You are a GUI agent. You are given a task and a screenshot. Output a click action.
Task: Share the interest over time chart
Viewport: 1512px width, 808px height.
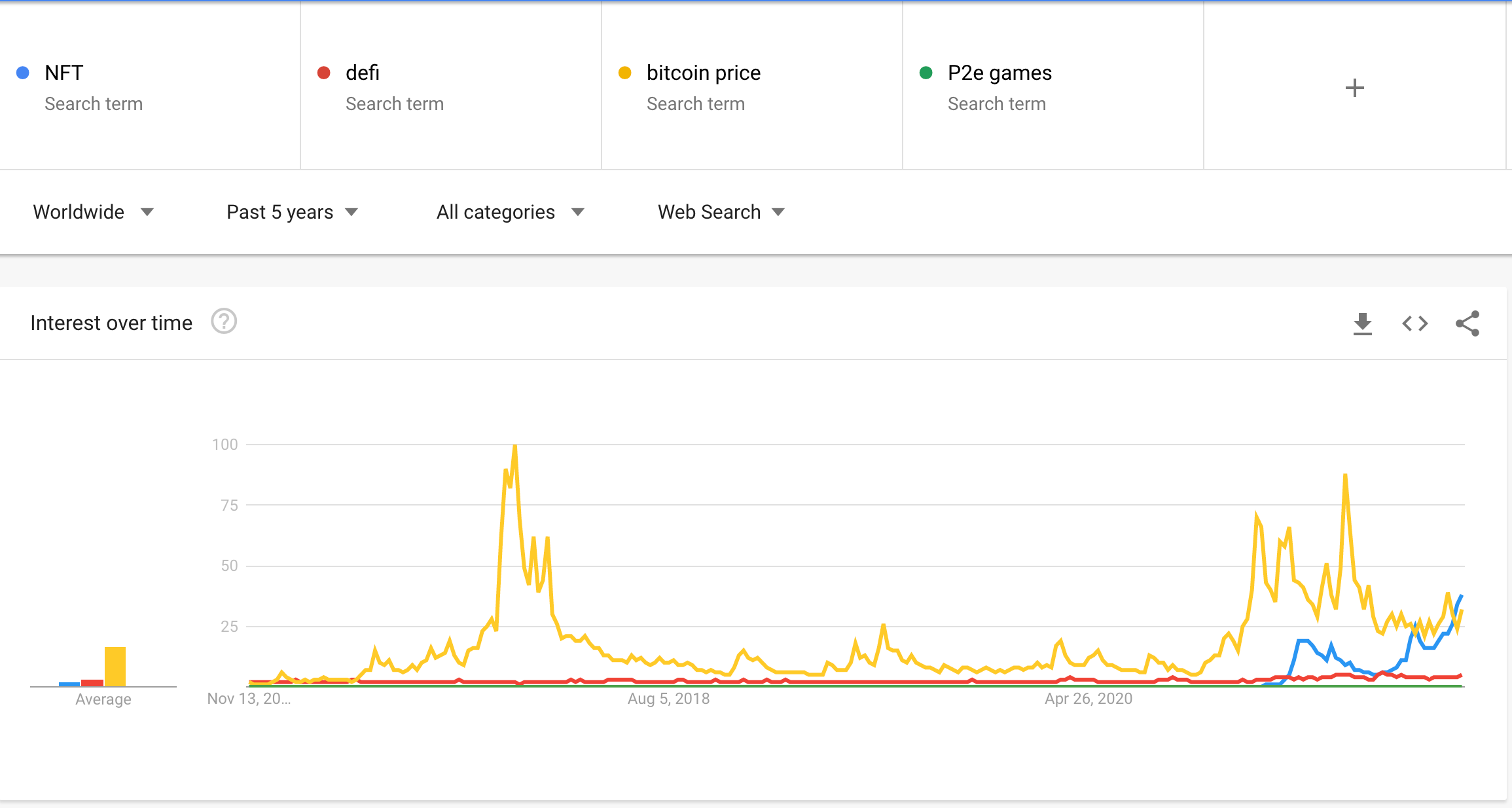click(1467, 323)
